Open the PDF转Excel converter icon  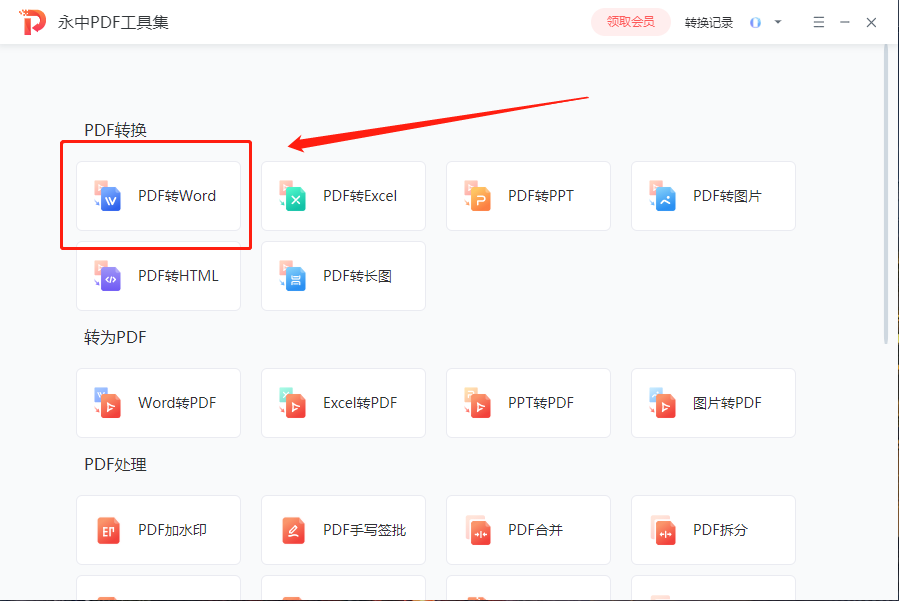tap(293, 196)
